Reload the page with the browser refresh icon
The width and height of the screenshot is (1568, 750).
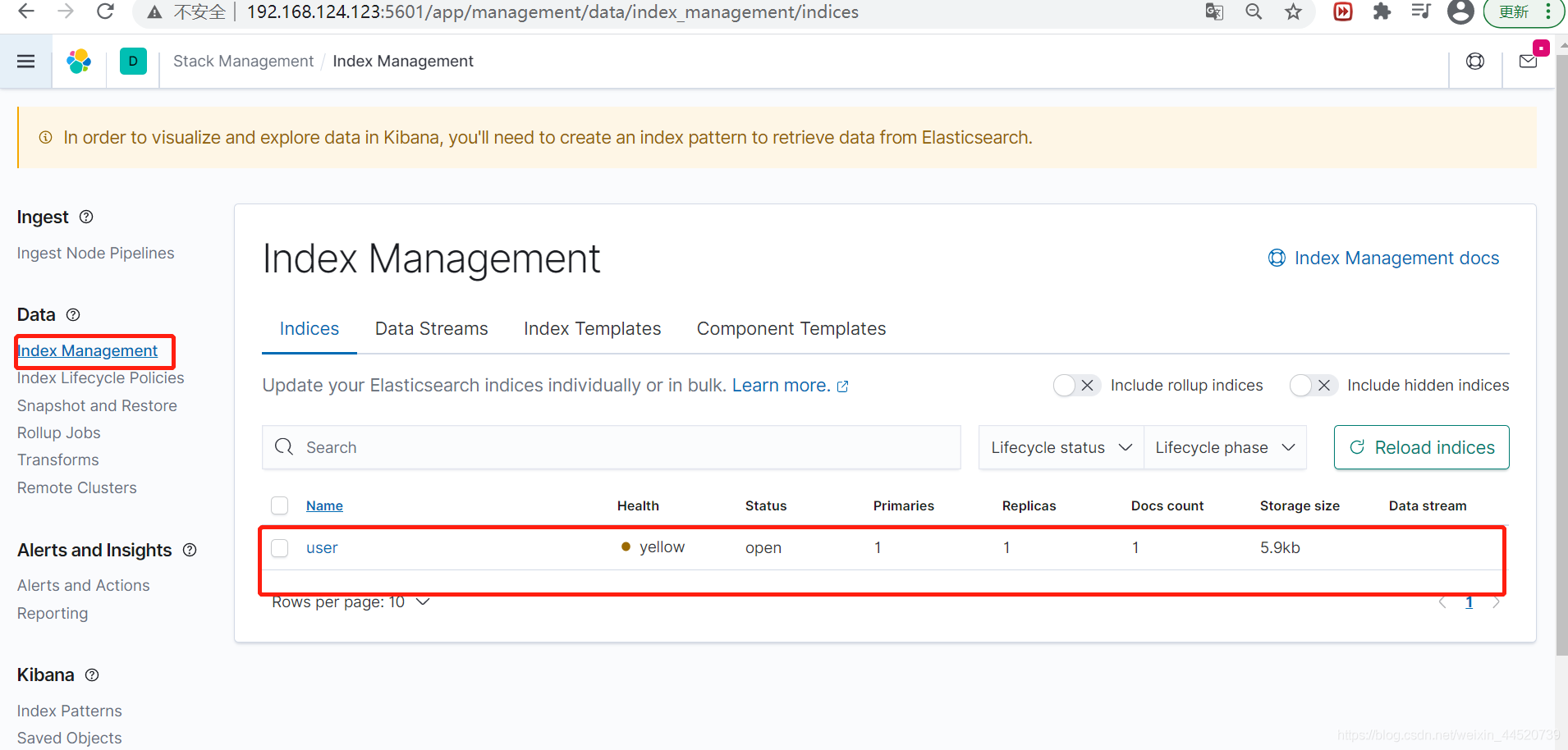105,11
